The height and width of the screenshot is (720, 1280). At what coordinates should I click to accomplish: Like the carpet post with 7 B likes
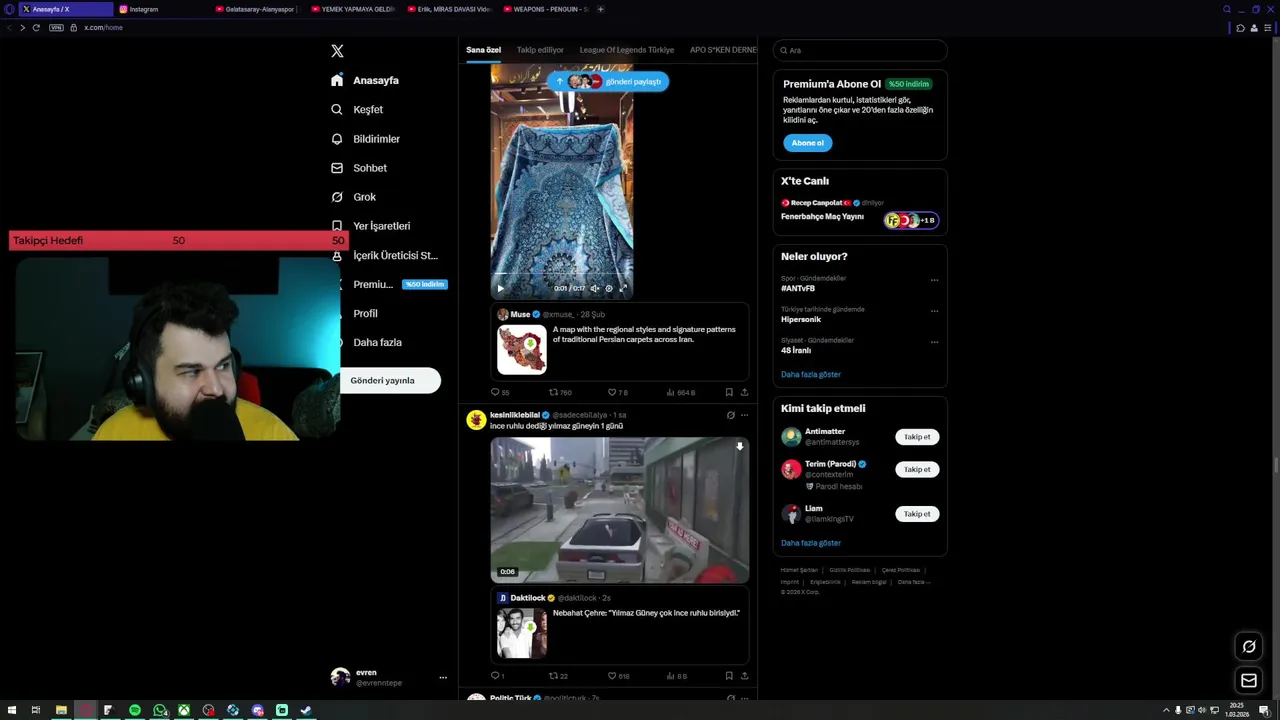tap(618, 392)
